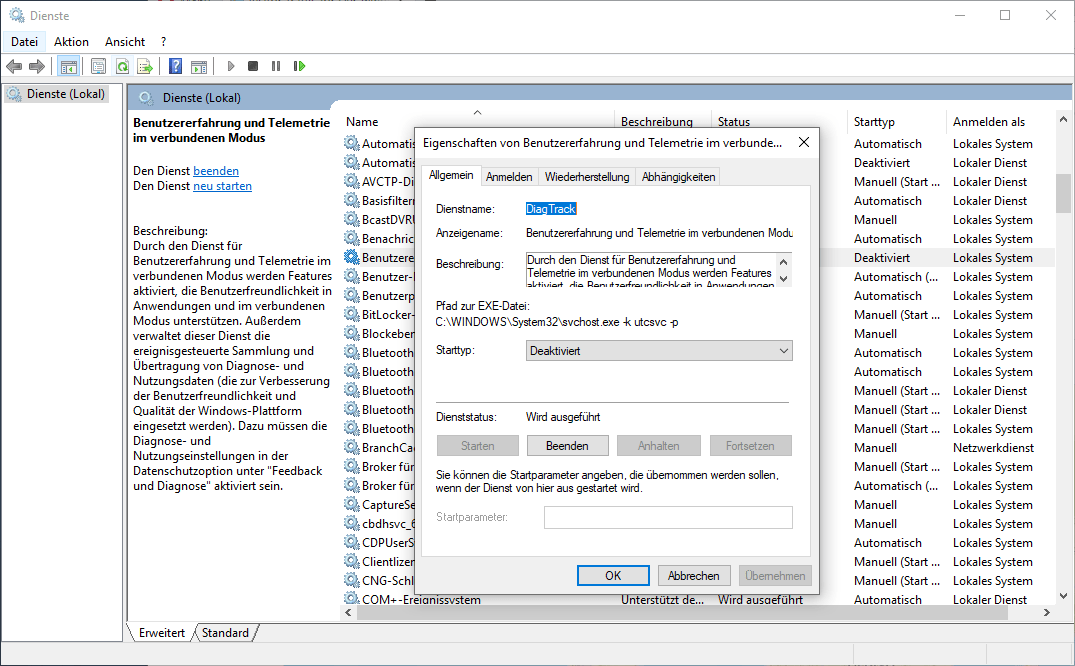Viewport: 1075px width, 666px height.
Task: Toggle the console tree show/hide icon
Action: click(69, 66)
